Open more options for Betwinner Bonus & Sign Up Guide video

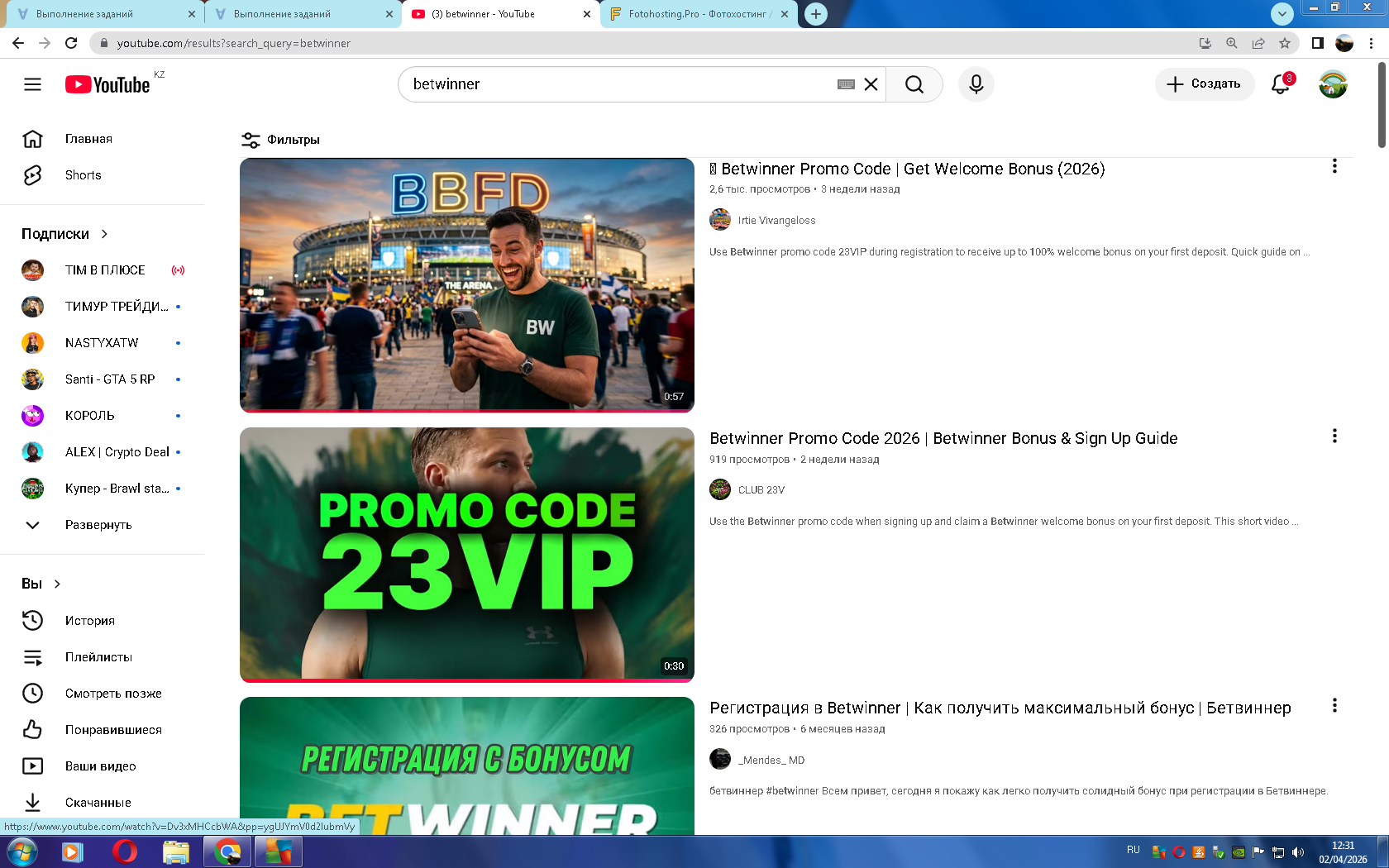[1334, 436]
